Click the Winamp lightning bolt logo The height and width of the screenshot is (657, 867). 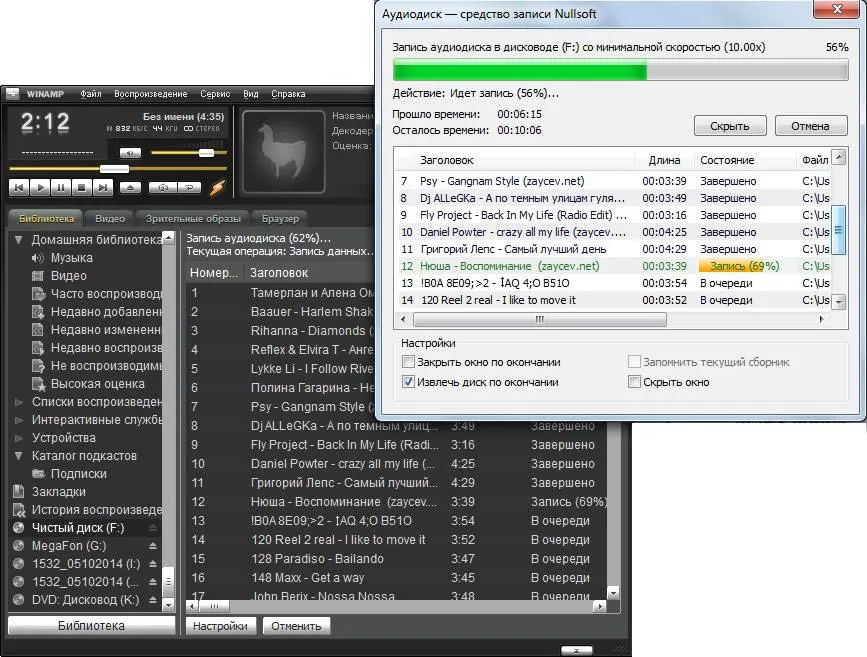[217, 188]
